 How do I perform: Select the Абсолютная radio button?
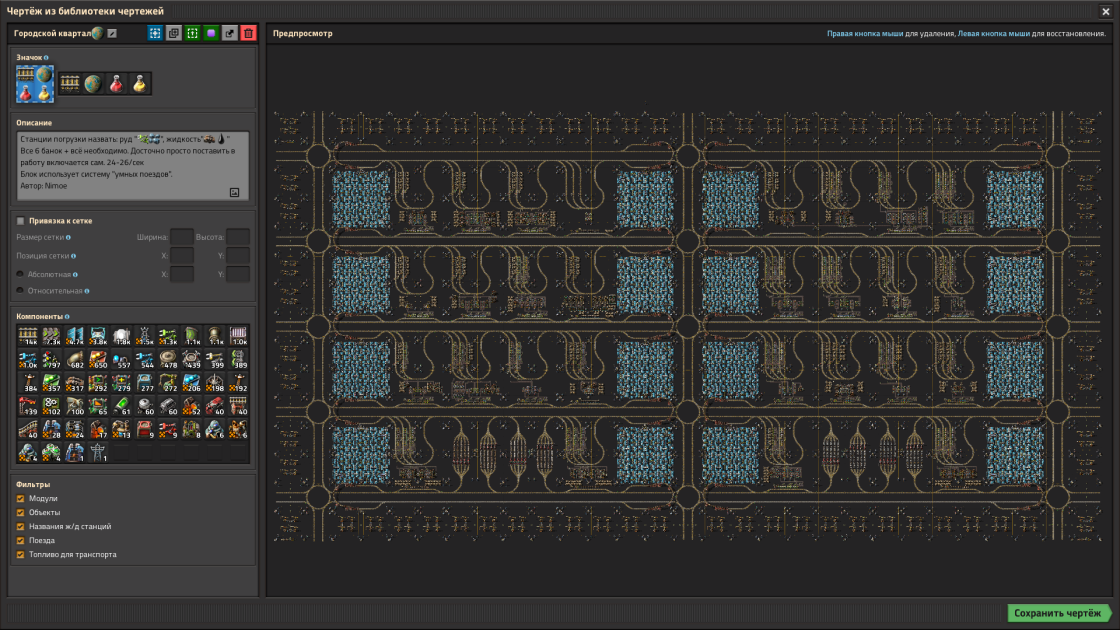(20, 274)
